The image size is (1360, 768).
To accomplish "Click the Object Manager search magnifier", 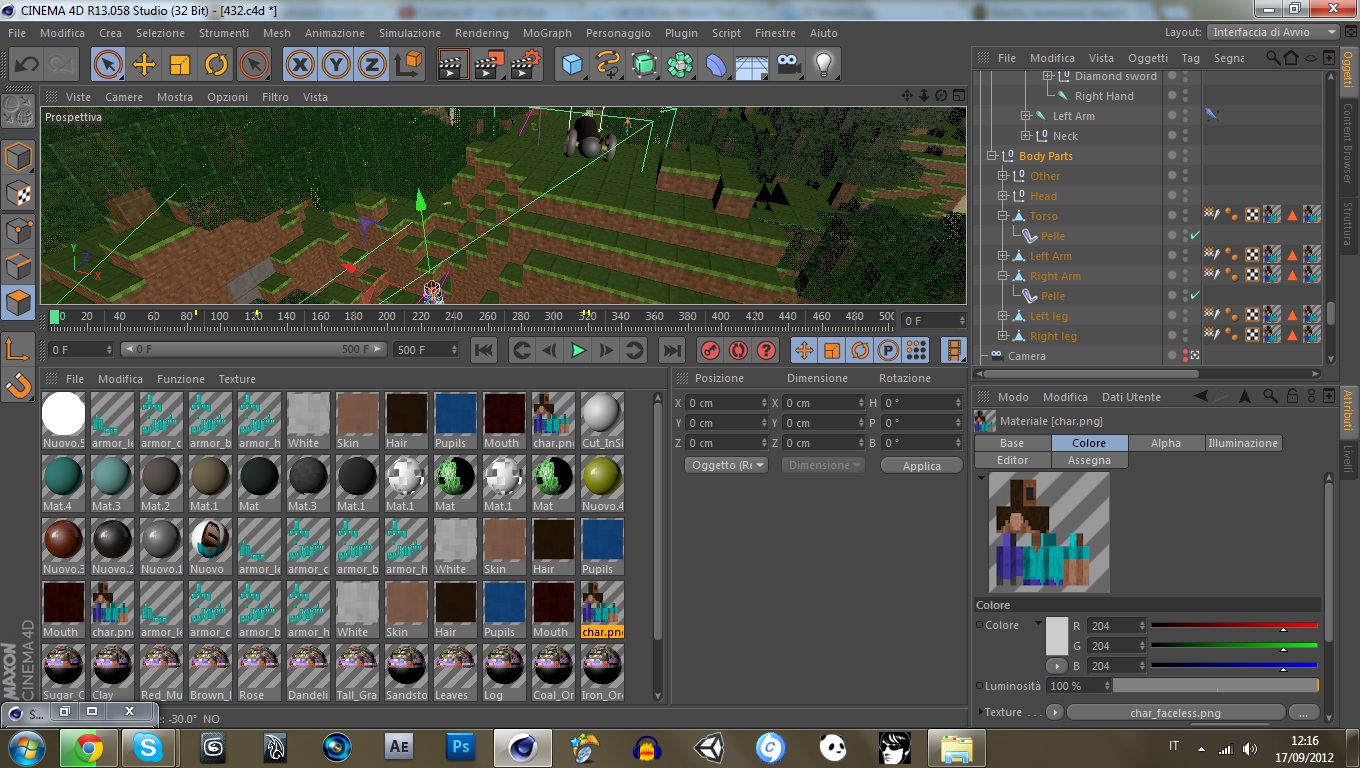I will click(1273, 58).
